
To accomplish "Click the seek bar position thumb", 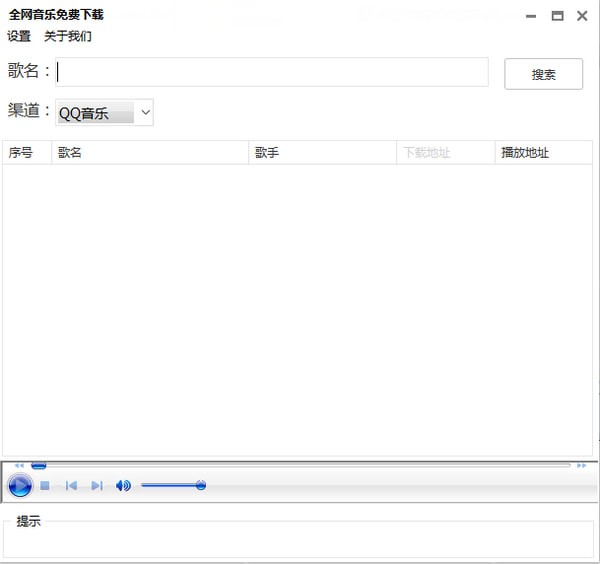I will pyautogui.click(x=39, y=465).
